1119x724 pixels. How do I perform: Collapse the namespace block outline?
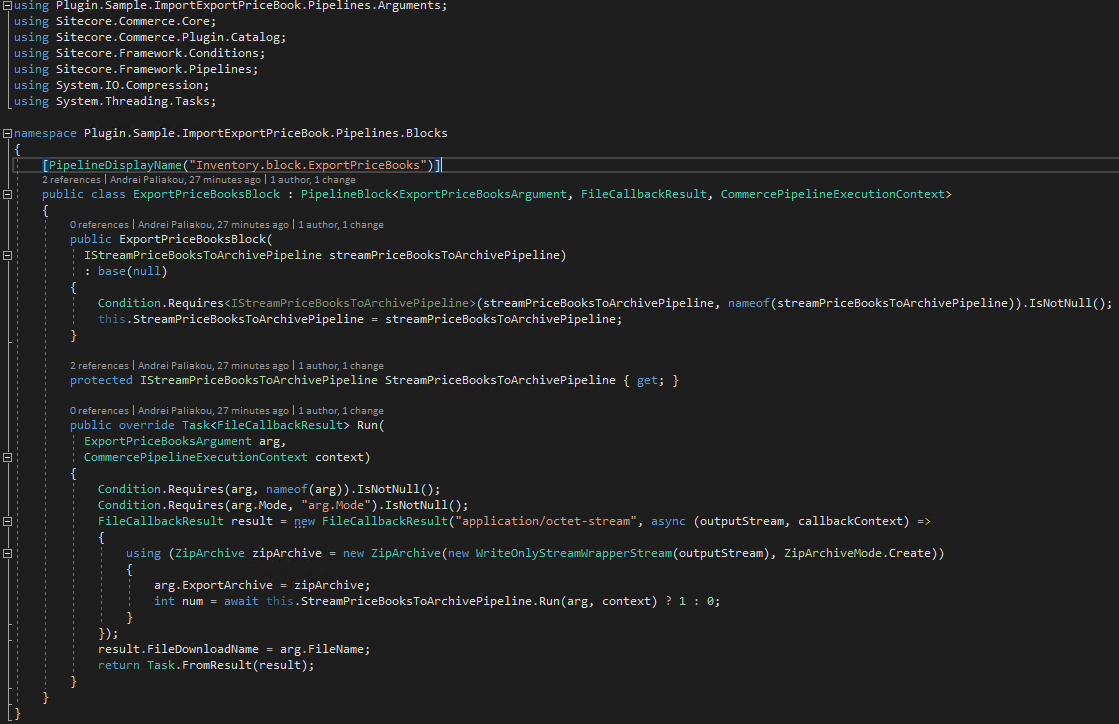[x=7, y=133]
